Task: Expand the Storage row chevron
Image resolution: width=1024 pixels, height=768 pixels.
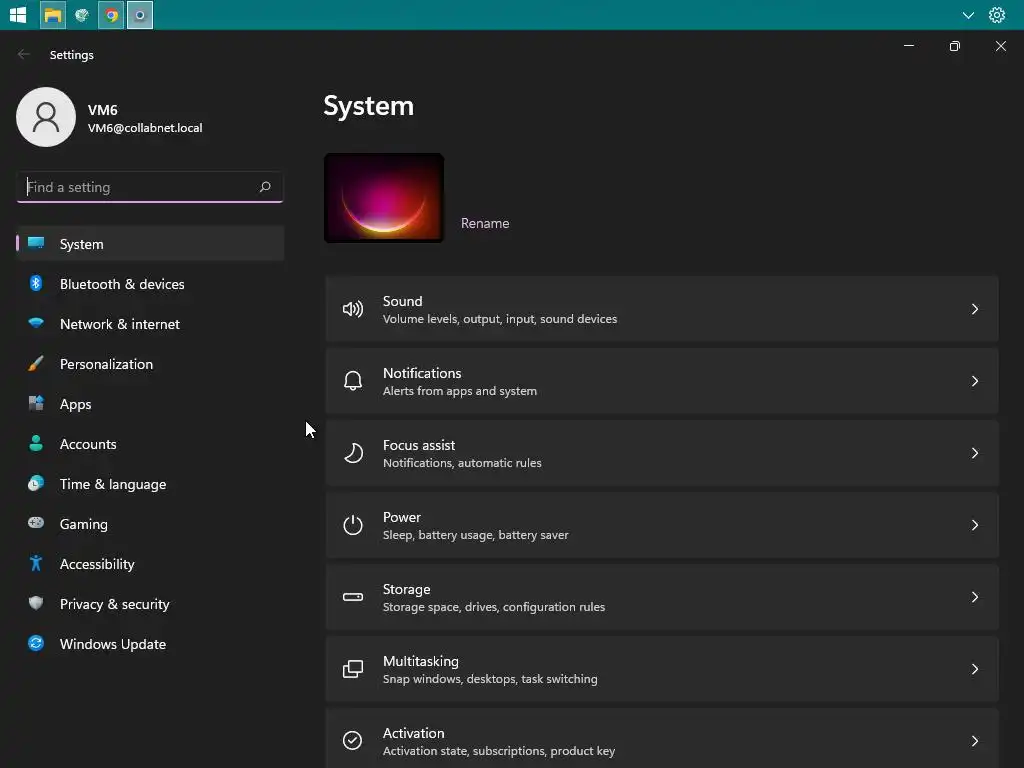Action: click(974, 597)
